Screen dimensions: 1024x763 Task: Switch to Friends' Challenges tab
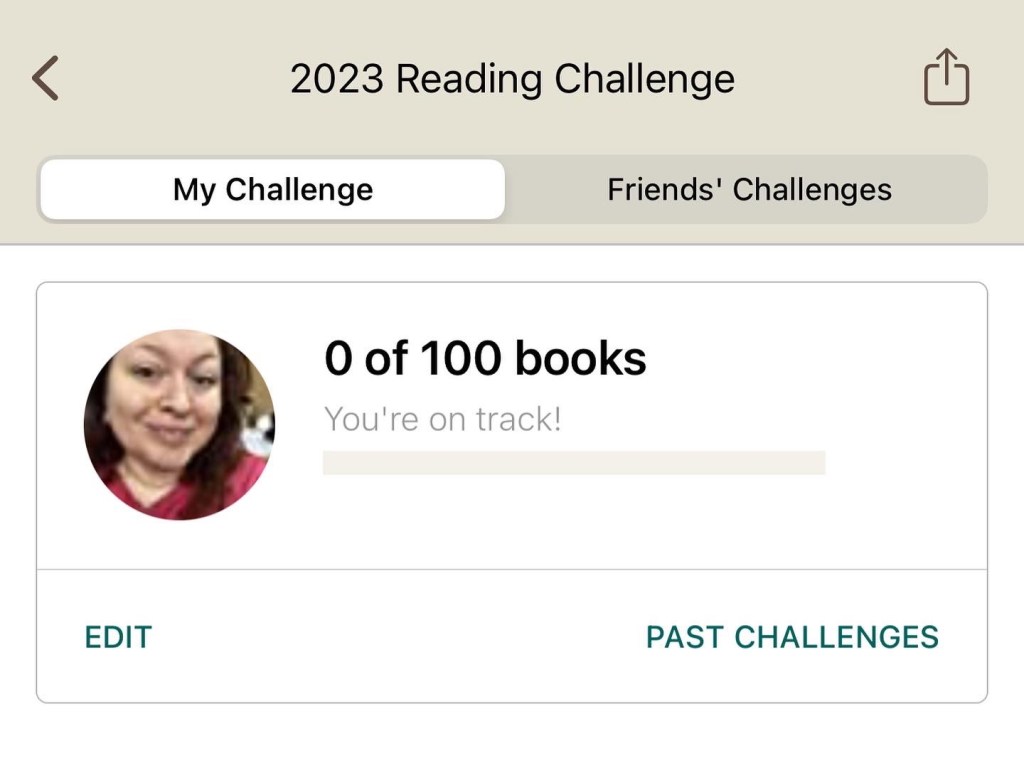pyautogui.click(x=749, y=190)
